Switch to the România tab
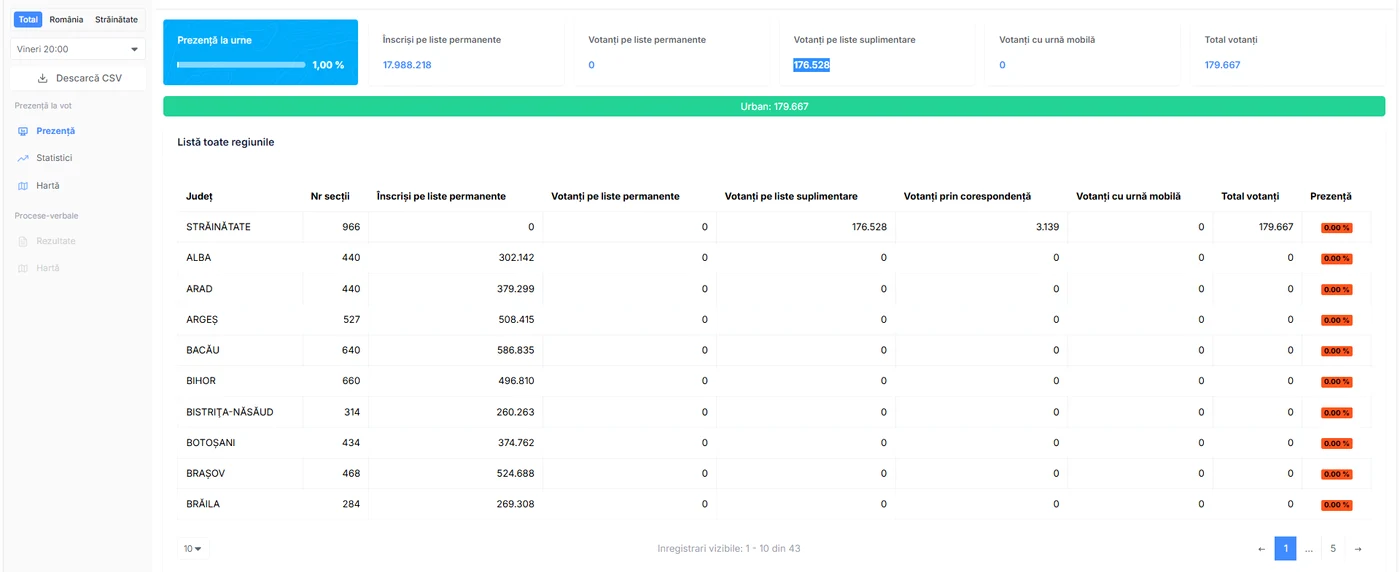 click(66, 20)
